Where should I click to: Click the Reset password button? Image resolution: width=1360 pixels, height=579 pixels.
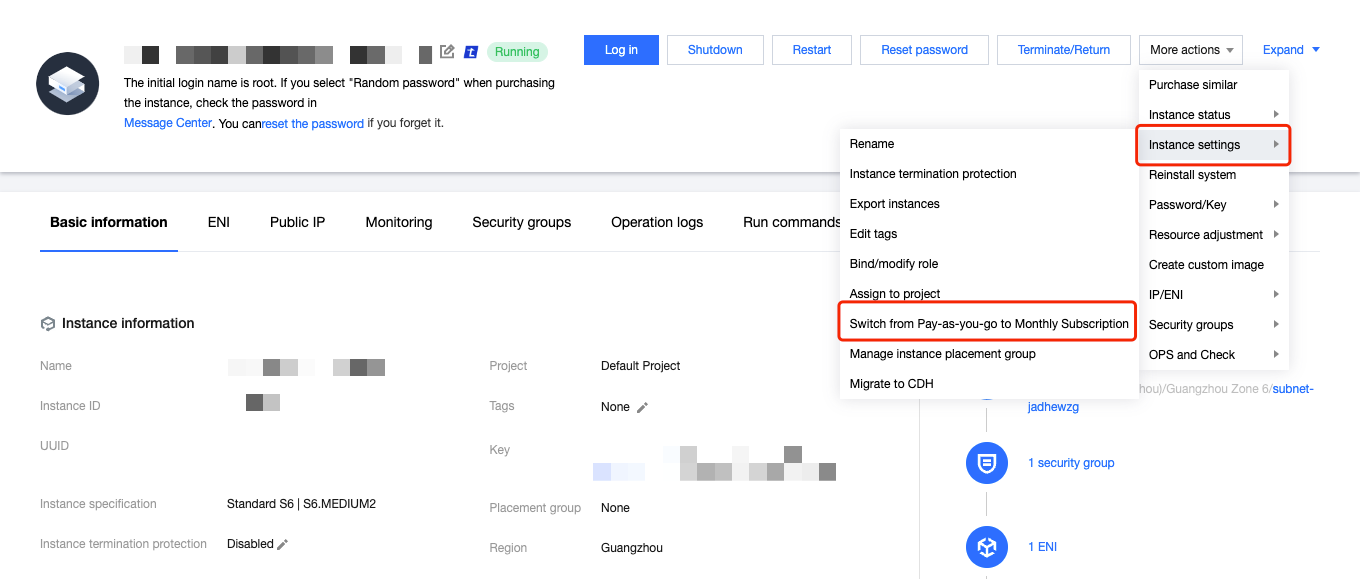click(x=924, y=50)
